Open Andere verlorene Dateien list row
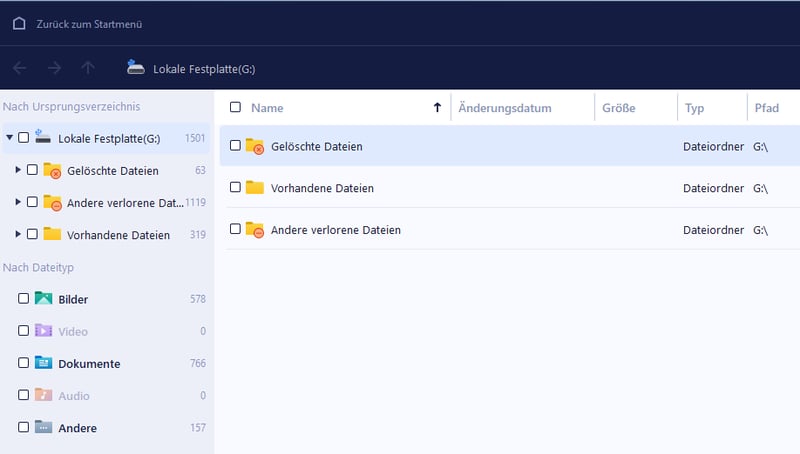 (335, 230)
